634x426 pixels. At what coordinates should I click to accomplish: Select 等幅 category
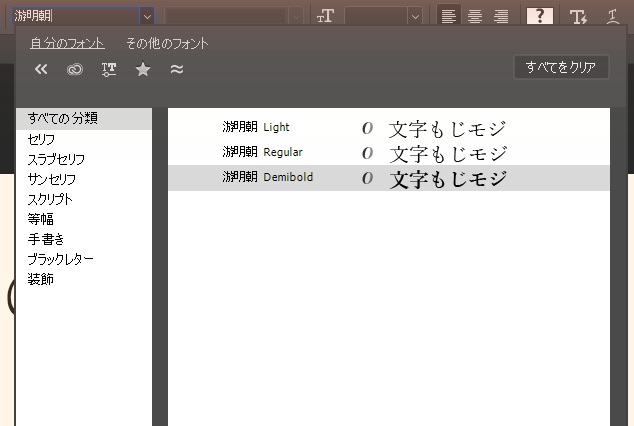point(84,219)
